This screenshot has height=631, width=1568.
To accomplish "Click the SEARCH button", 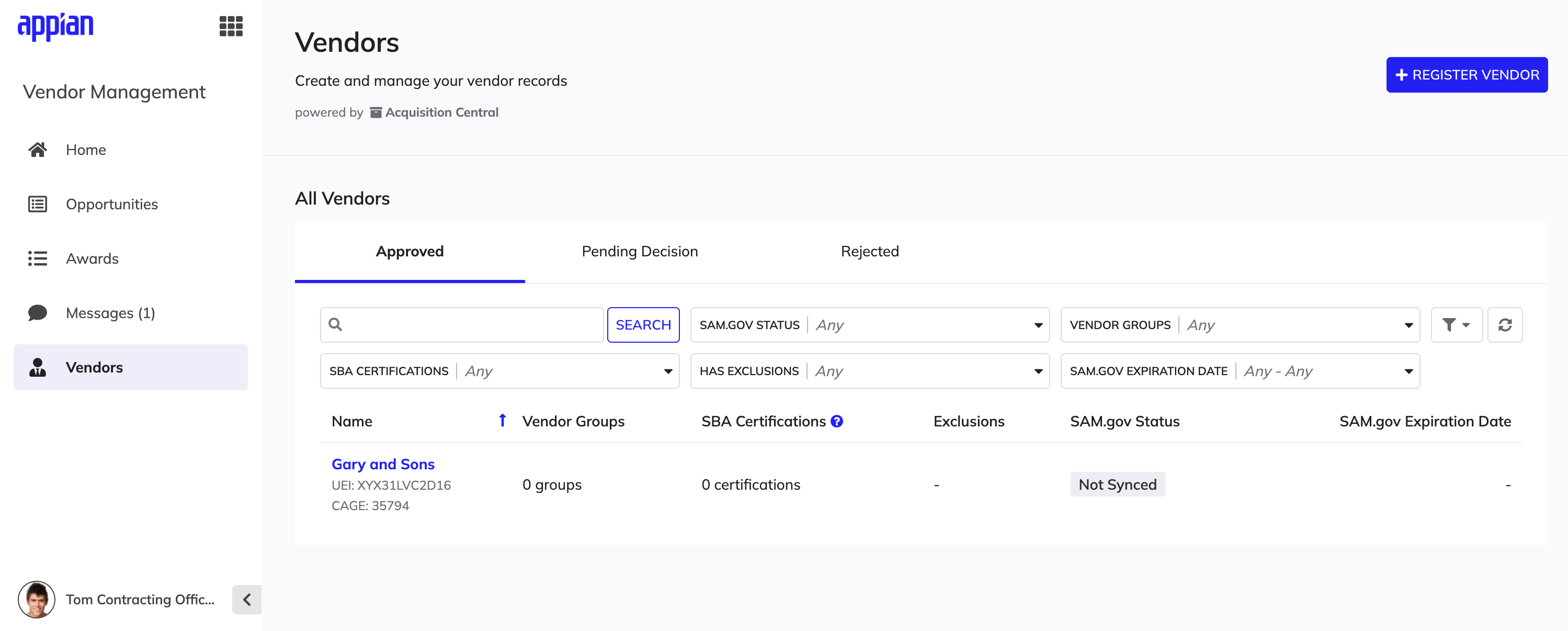I will (x=643, y=325).
